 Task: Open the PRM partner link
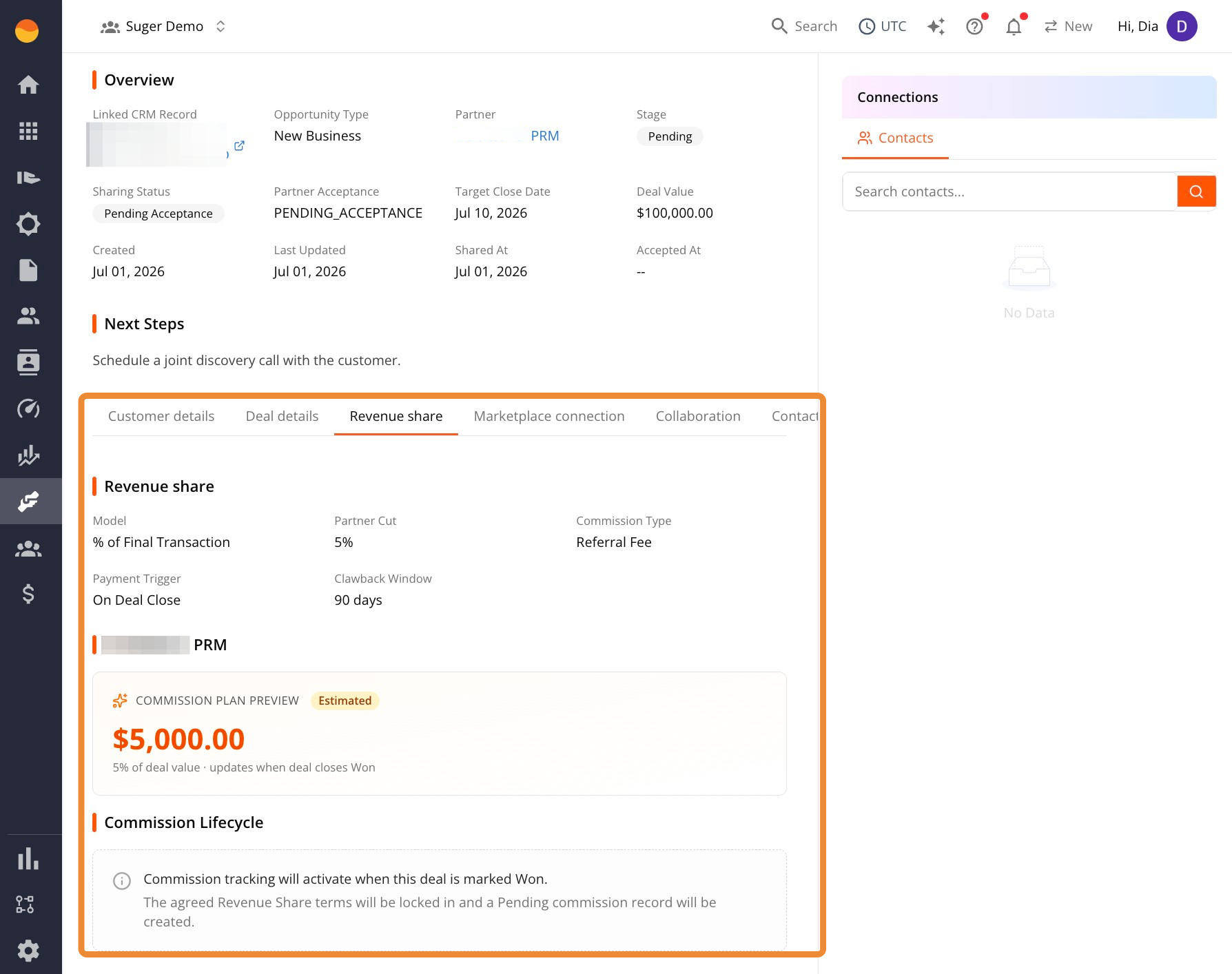pos(545,136)
